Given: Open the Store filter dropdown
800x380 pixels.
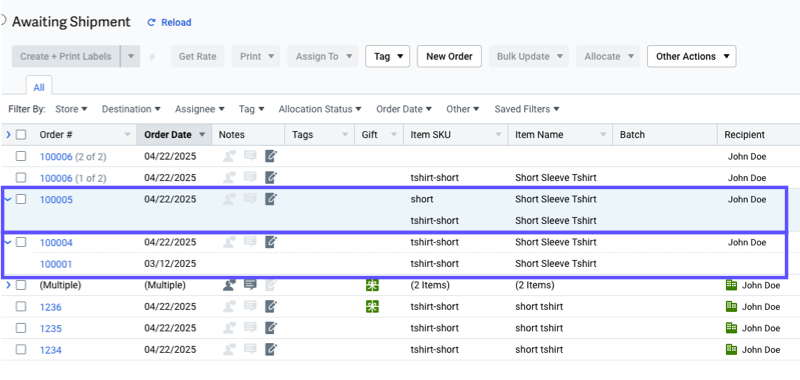Looking at the screenshot, I should [71, 109].
